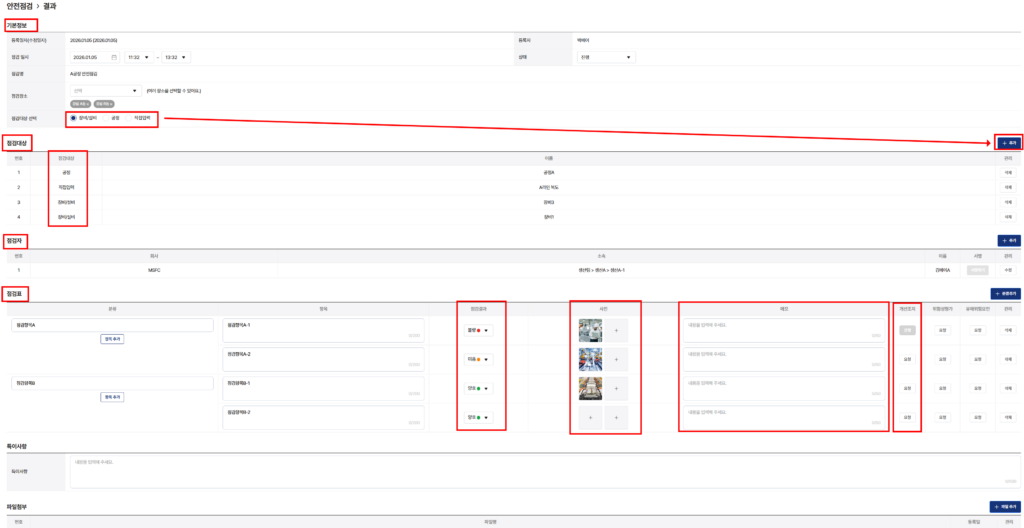Click the blue add-file button in the 파일첨부 section

pos(1005,506)
